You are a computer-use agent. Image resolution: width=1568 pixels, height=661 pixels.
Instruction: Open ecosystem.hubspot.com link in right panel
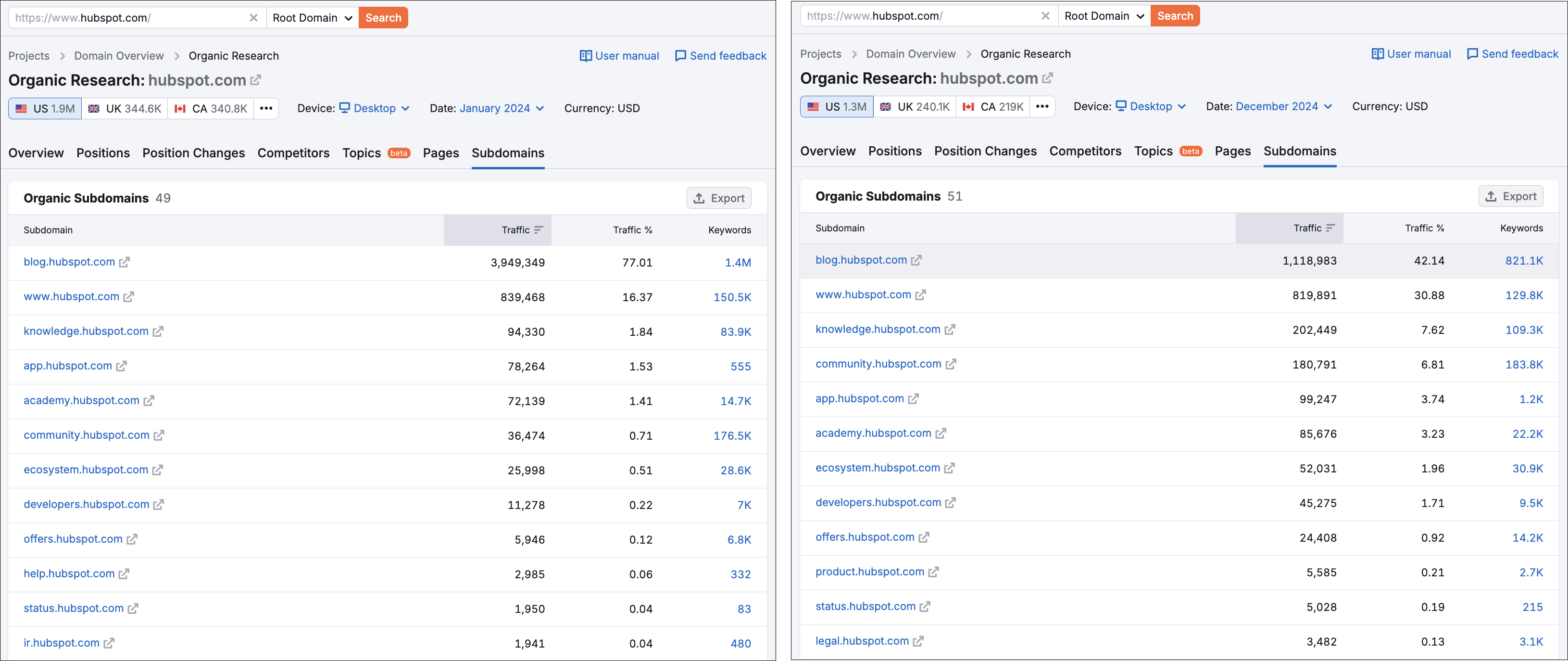(x=878, y=468)
